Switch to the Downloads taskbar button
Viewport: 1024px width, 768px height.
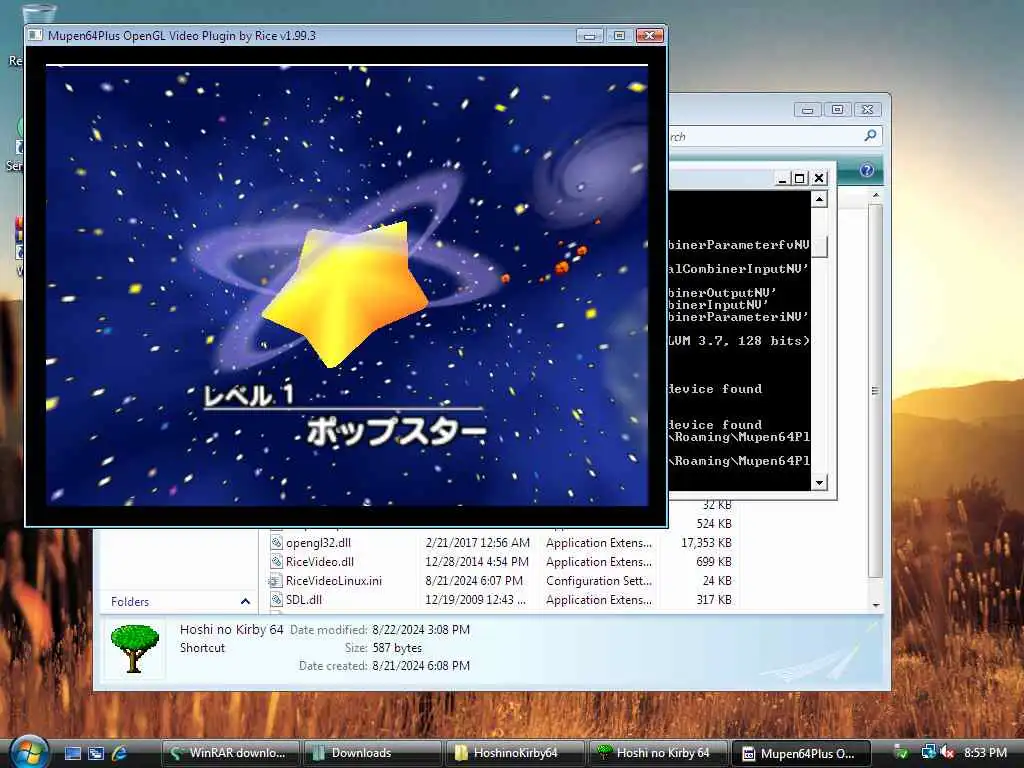coord(372,753)
